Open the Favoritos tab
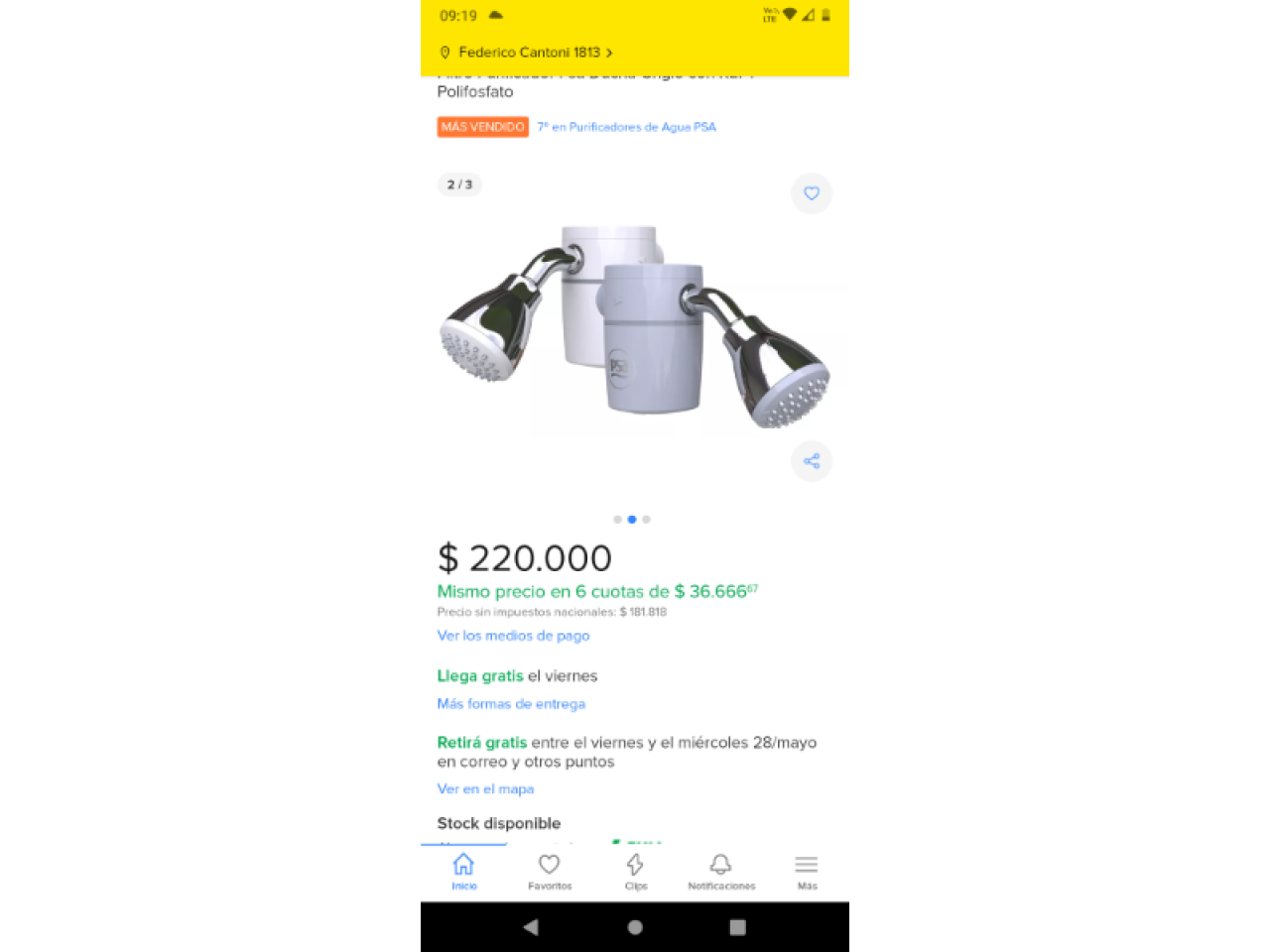The width and height of the screenshot is (1270, 952). pyautogui.click(x=550, y=872)
